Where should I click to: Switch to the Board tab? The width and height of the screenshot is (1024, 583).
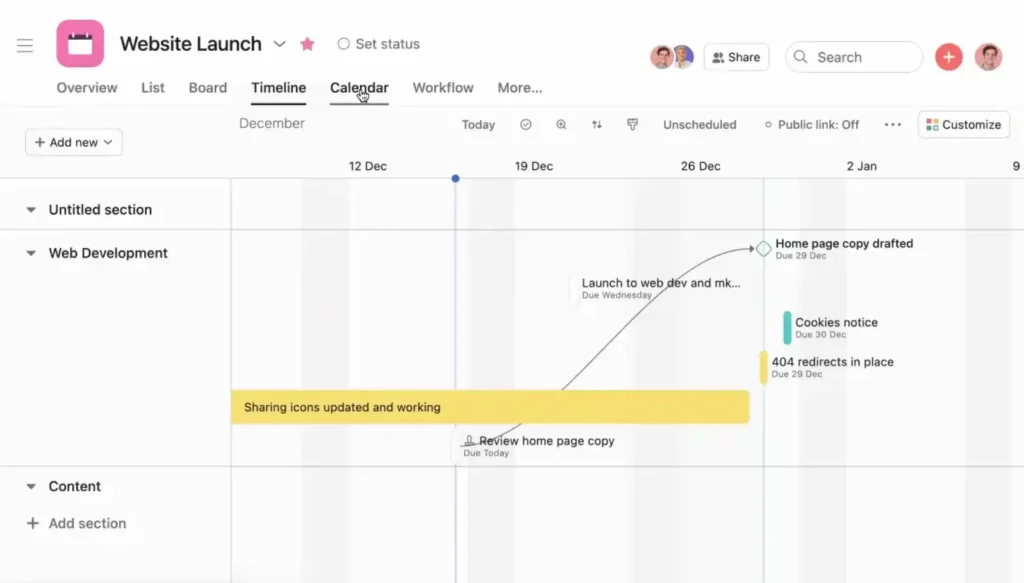[208, 88]
